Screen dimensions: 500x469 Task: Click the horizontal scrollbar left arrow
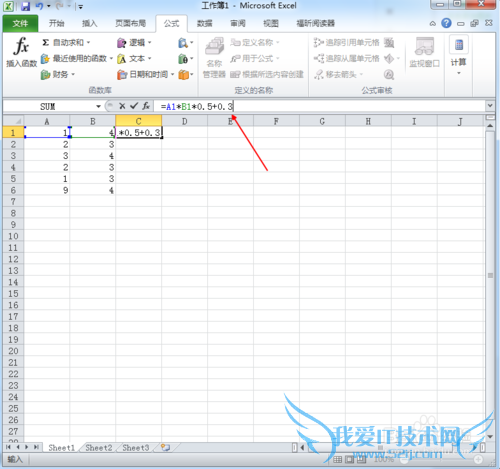click(303, 448)
